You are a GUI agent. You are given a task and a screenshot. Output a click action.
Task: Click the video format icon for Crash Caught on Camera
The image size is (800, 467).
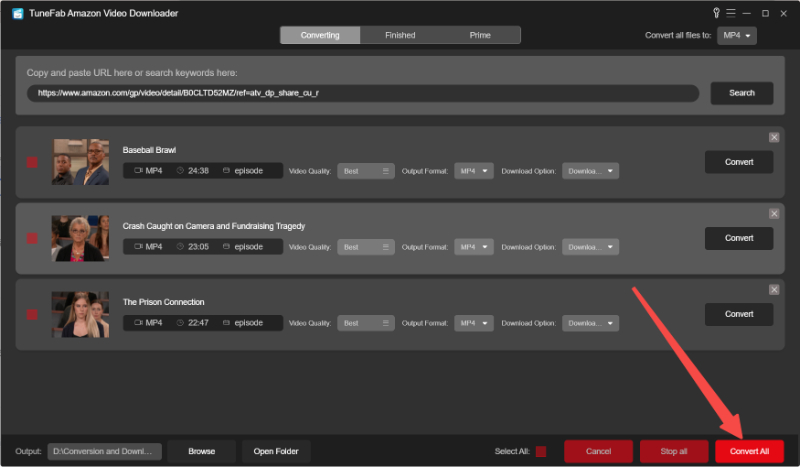pos(138,247)
